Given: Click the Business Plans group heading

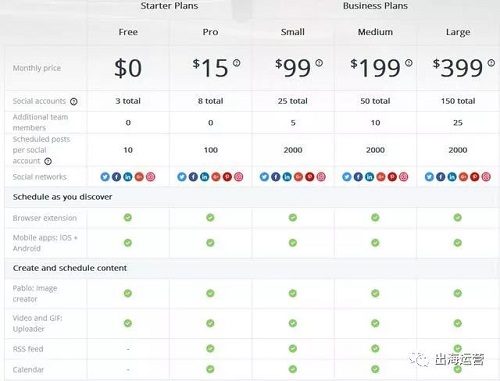Looking at the screenshot, I should [375, 6].
